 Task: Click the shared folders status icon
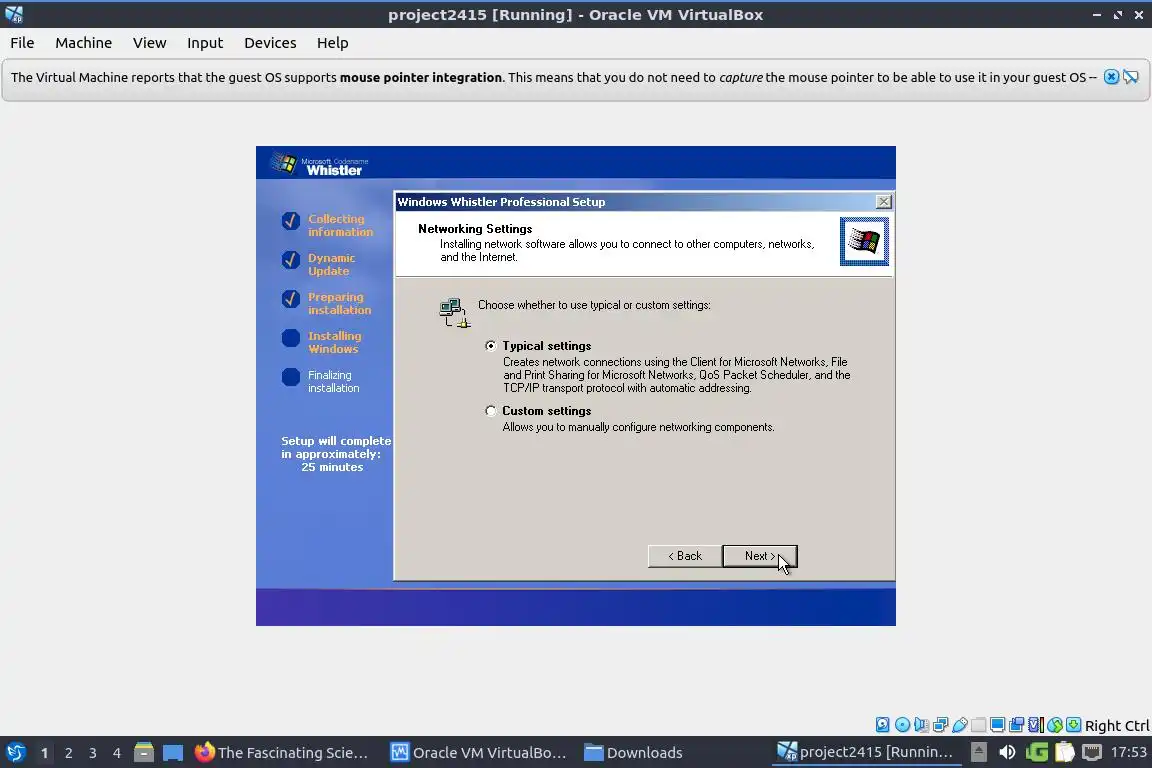[x=979, y=725]
